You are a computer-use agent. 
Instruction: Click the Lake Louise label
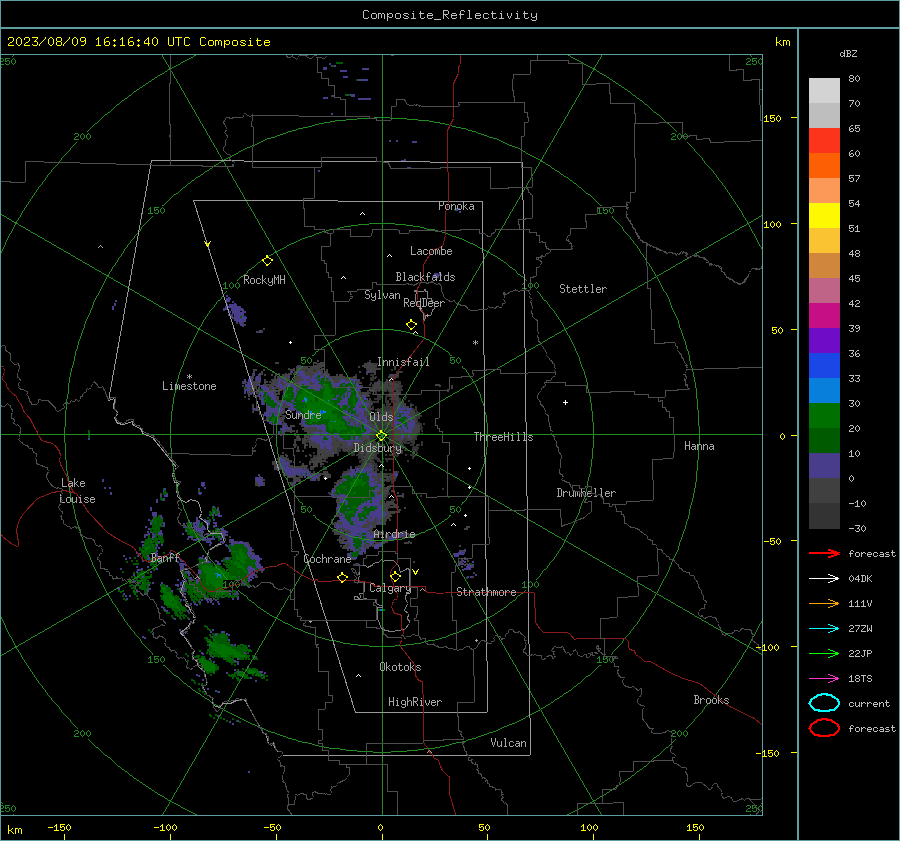pyautogui.click(x=77, y=491)
